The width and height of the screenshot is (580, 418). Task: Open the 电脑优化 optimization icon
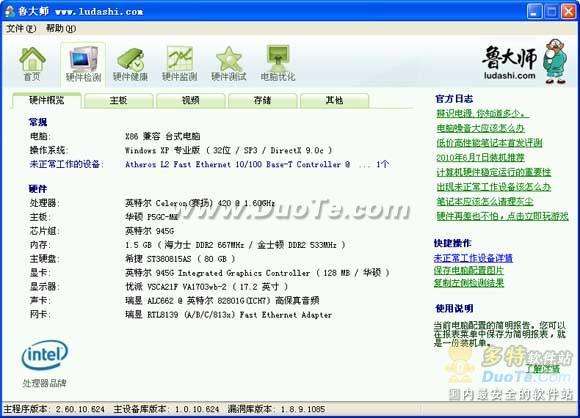[278, 64]
